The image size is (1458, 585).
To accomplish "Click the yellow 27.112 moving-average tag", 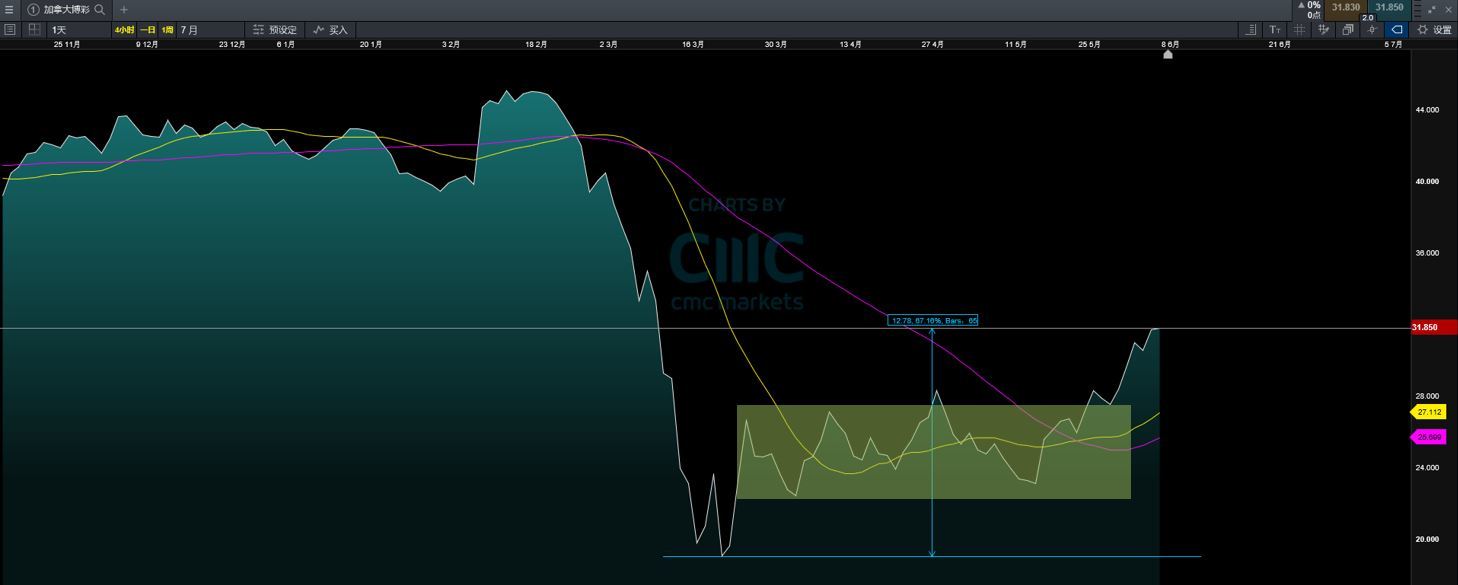I will tap(1428, 412).
